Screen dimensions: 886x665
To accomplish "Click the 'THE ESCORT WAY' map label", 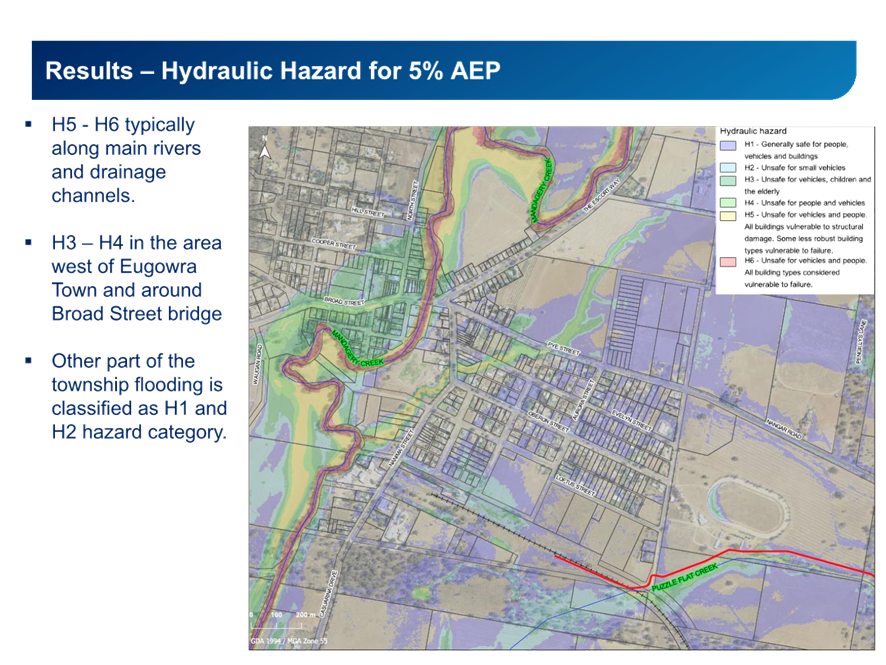I will [602, 195].
